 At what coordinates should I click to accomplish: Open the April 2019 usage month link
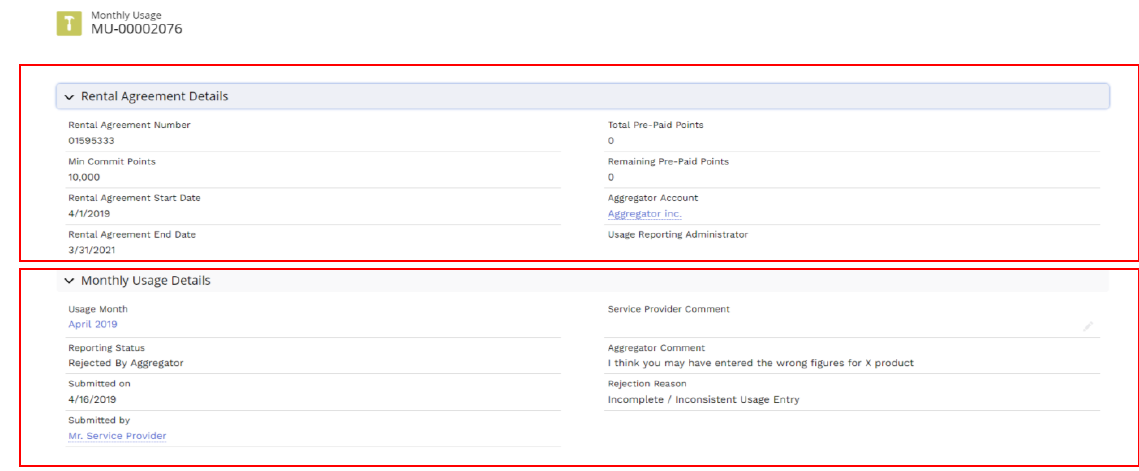click(93, 324)
